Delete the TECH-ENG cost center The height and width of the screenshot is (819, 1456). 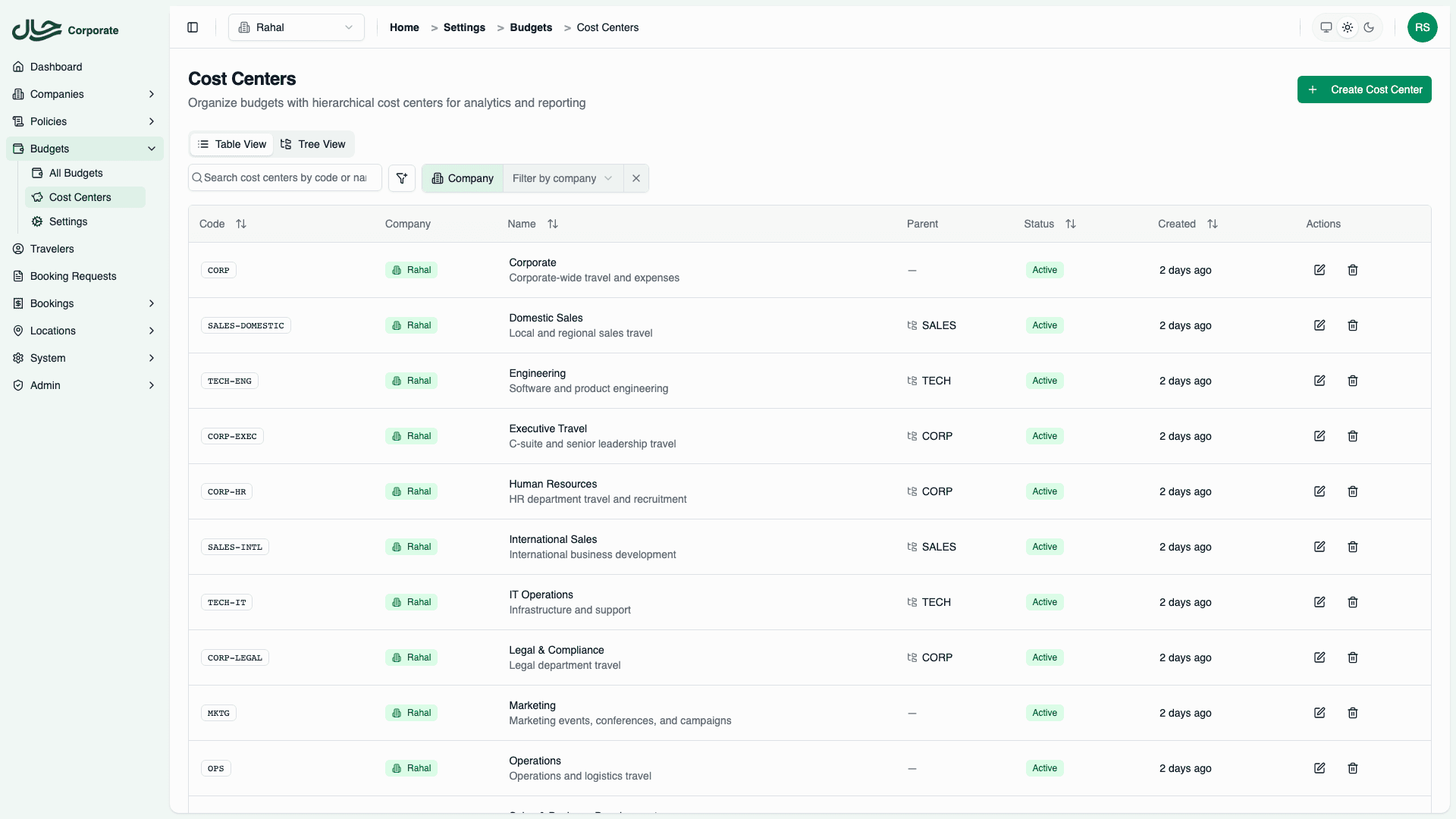coord(1352,381)
